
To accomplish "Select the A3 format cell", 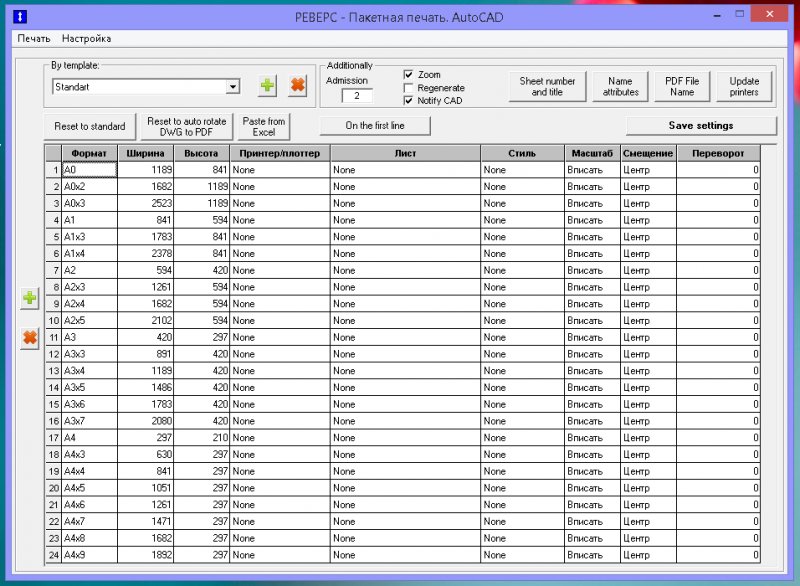I will (90, 338).
